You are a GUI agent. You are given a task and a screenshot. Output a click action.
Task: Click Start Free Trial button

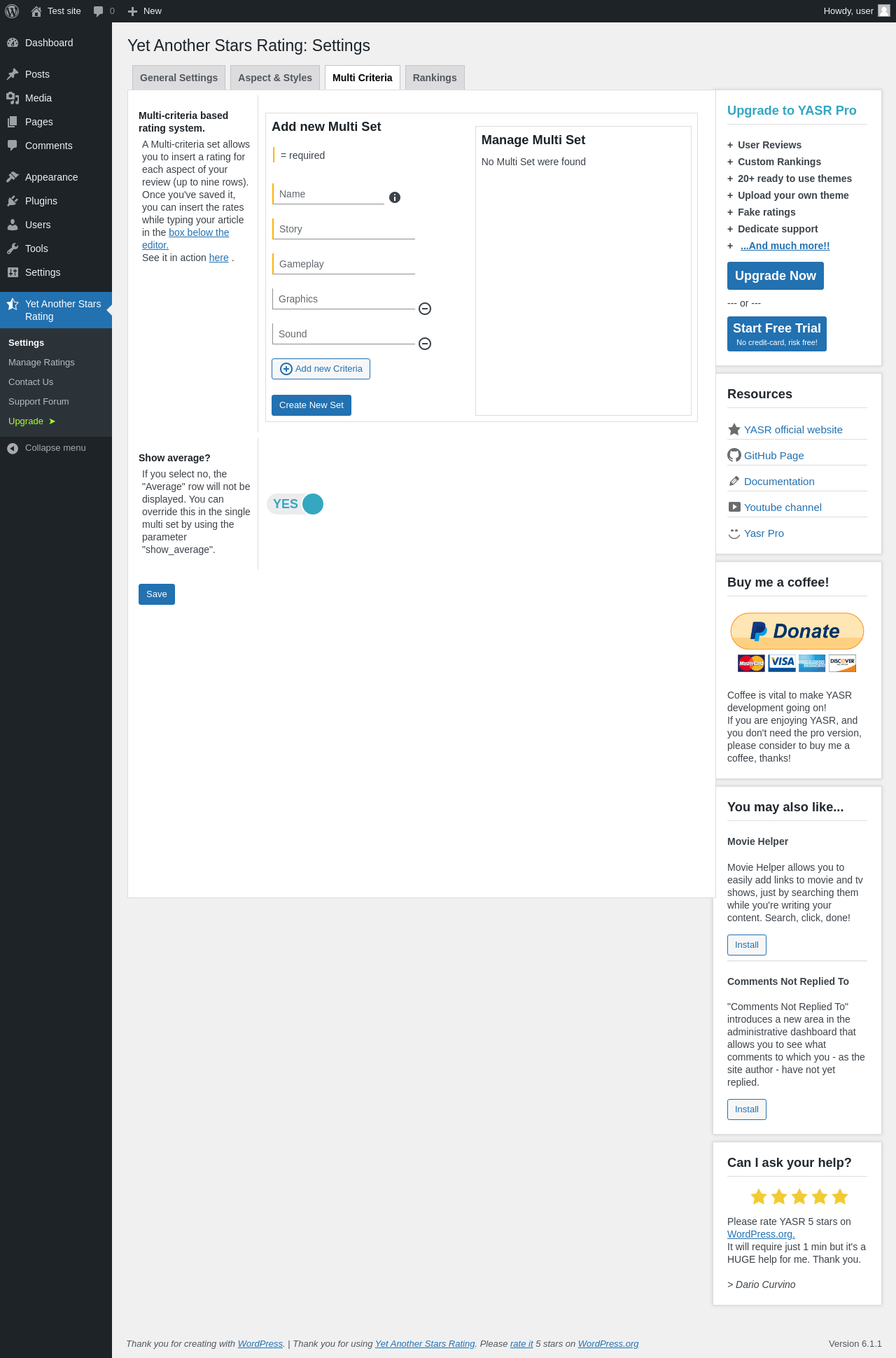tap(777, 334)
